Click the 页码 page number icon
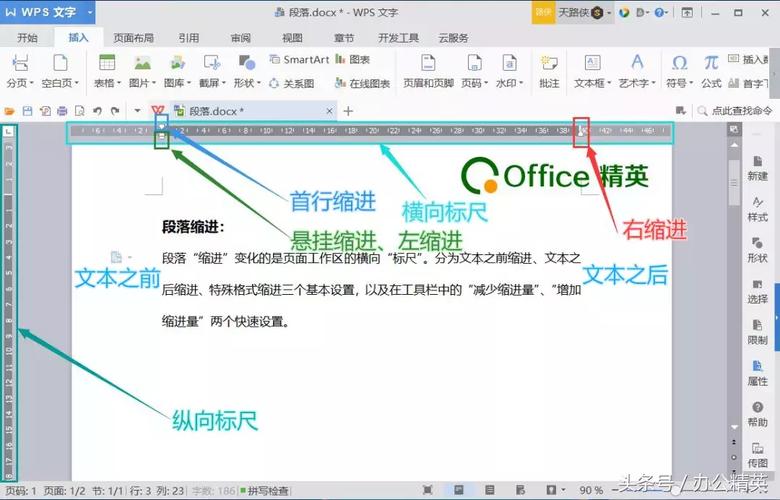This screenshot has height=500, width=780. coord(475,63)
